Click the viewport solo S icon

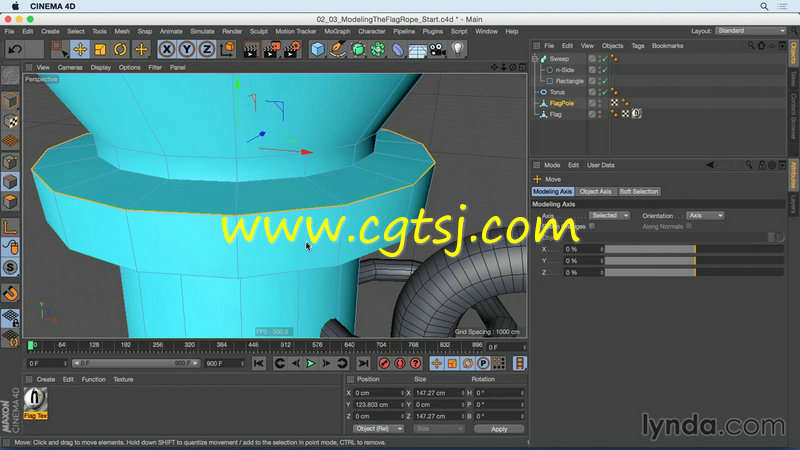pos(10,267)
